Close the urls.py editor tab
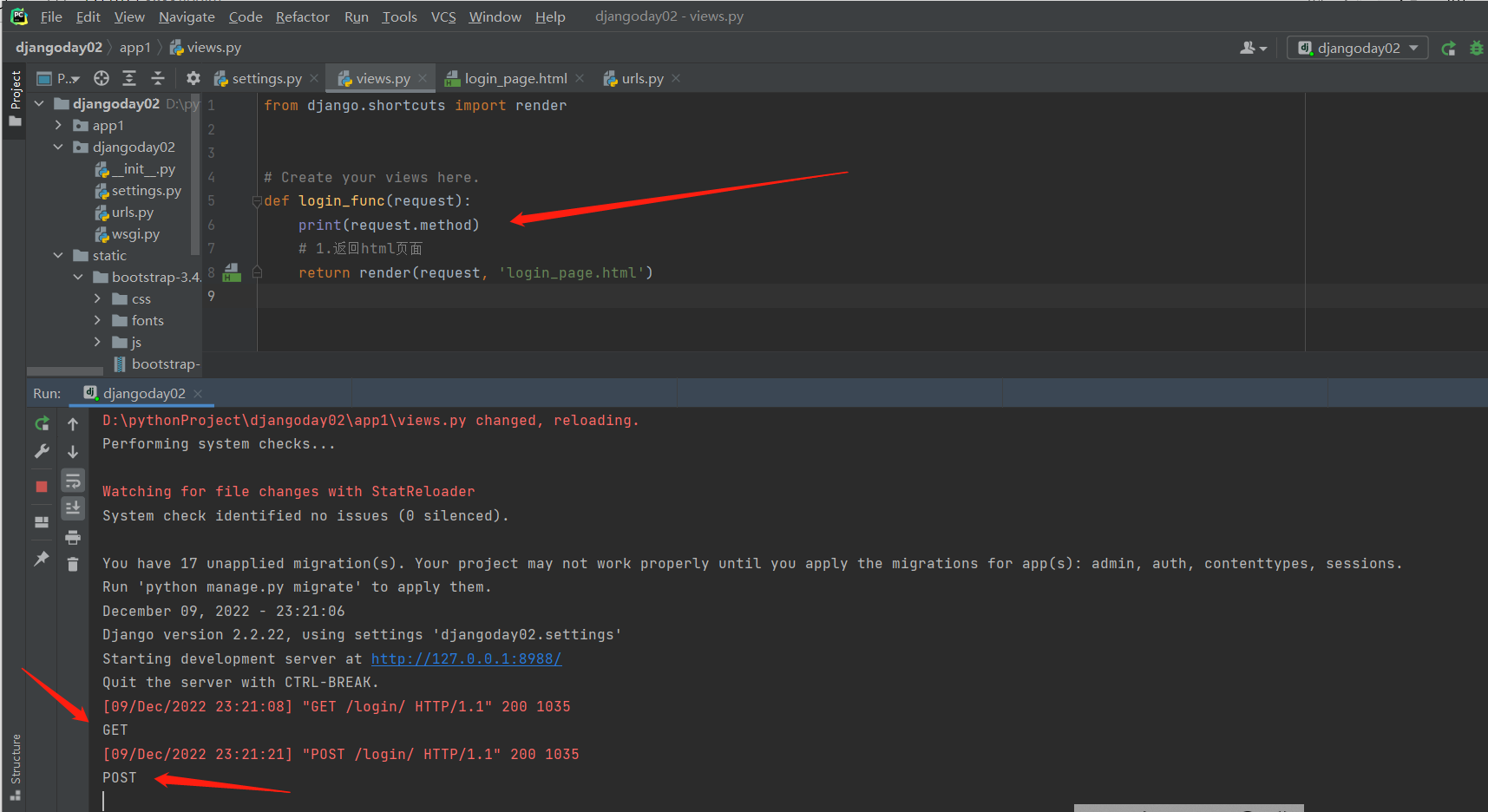The image size is (1488, 812). pyautogui.click(x=676, y=78)
